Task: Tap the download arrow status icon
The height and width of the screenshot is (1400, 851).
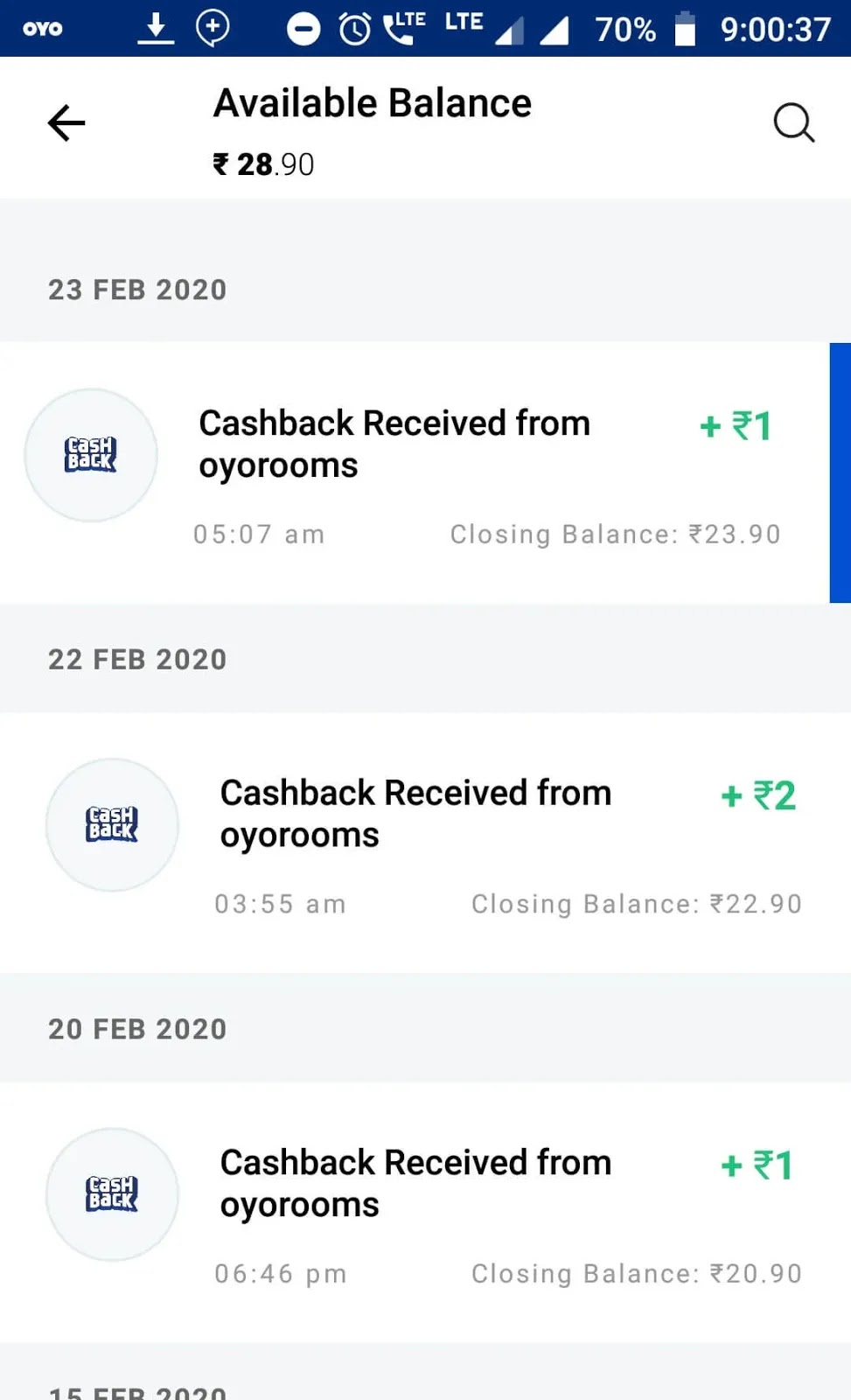Action: click(x=156, y=28)
